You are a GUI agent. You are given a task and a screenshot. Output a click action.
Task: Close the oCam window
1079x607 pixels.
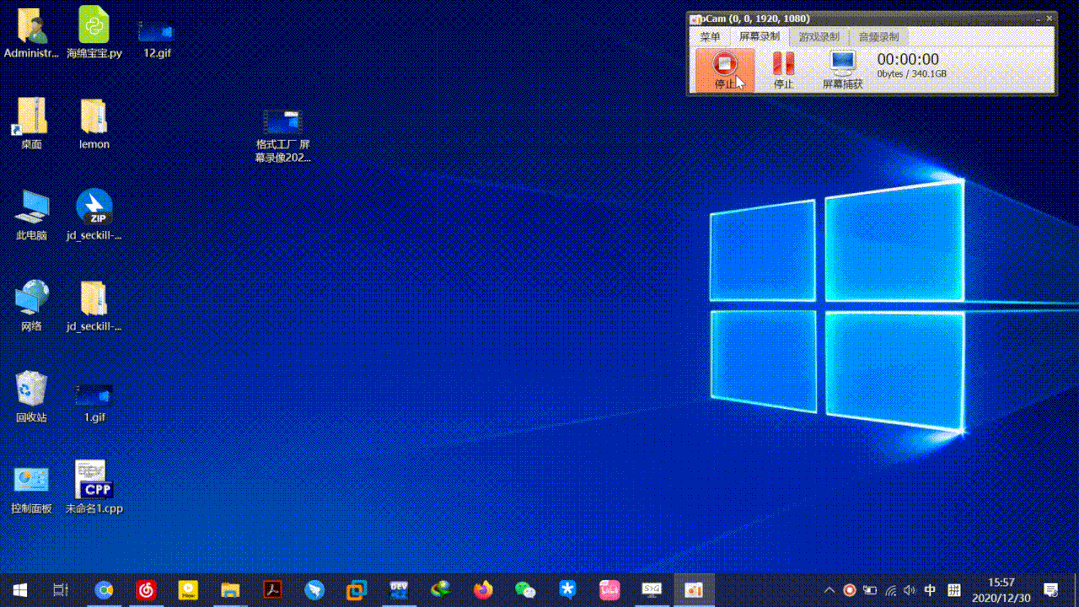[x=1049, y=19]
